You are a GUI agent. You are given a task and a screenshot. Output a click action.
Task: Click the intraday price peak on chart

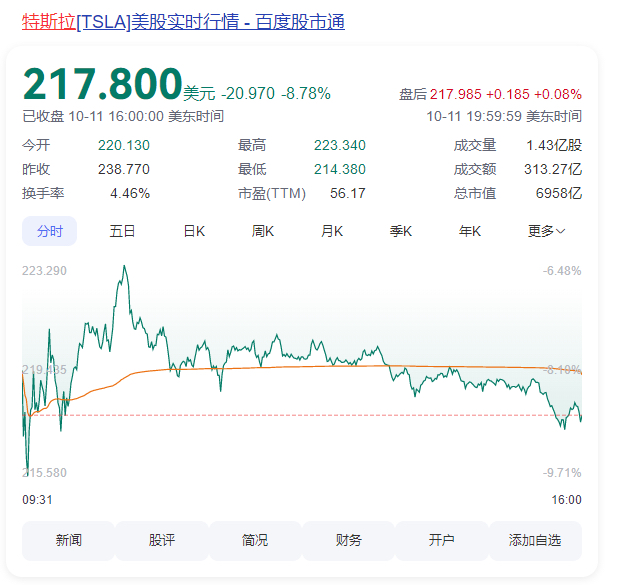[x=124, y=266]
